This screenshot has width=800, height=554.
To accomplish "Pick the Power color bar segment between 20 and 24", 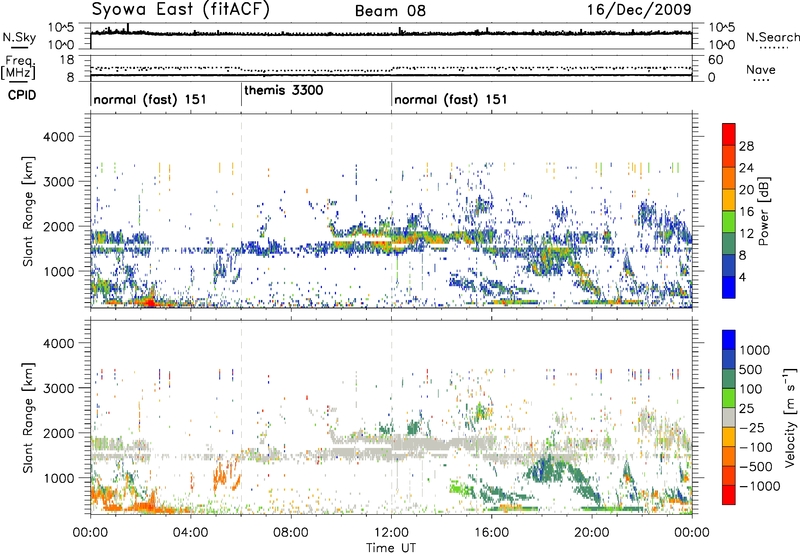I will coord(729,179).
